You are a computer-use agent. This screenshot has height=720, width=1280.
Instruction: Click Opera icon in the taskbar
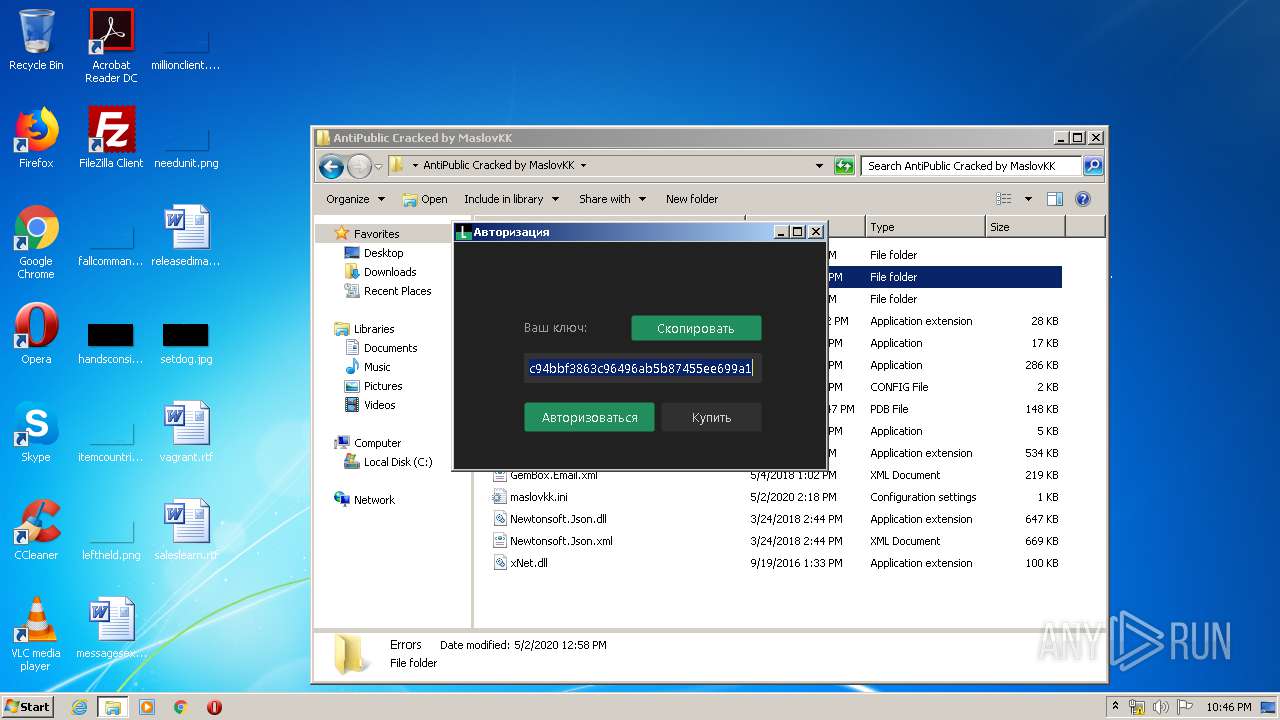pyautogui.click(x=214, y=707)
